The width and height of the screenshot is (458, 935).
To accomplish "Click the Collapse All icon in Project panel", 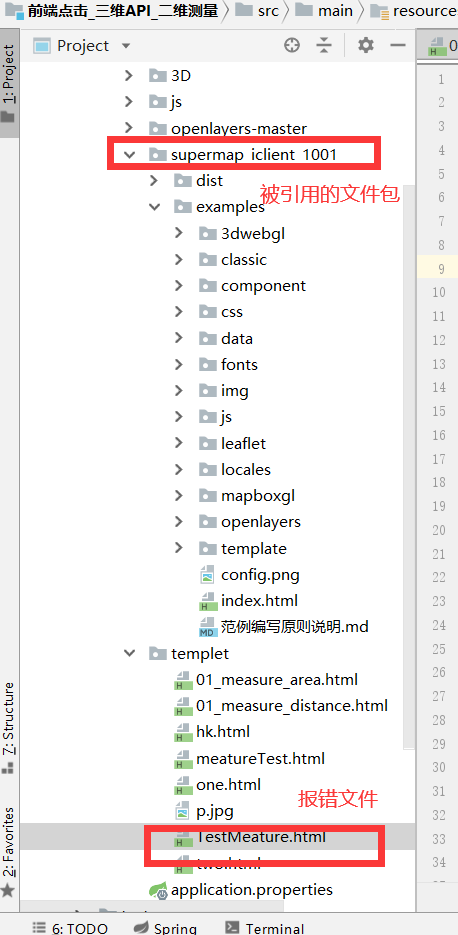I will click(x=324, y=45).
